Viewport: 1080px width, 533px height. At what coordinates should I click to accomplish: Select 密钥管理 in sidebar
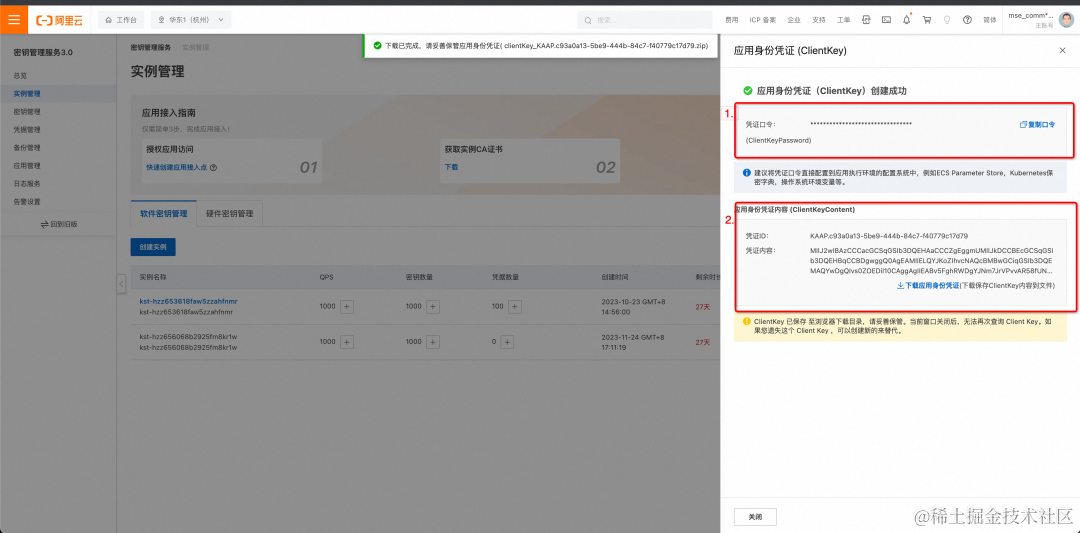[27, 111]
